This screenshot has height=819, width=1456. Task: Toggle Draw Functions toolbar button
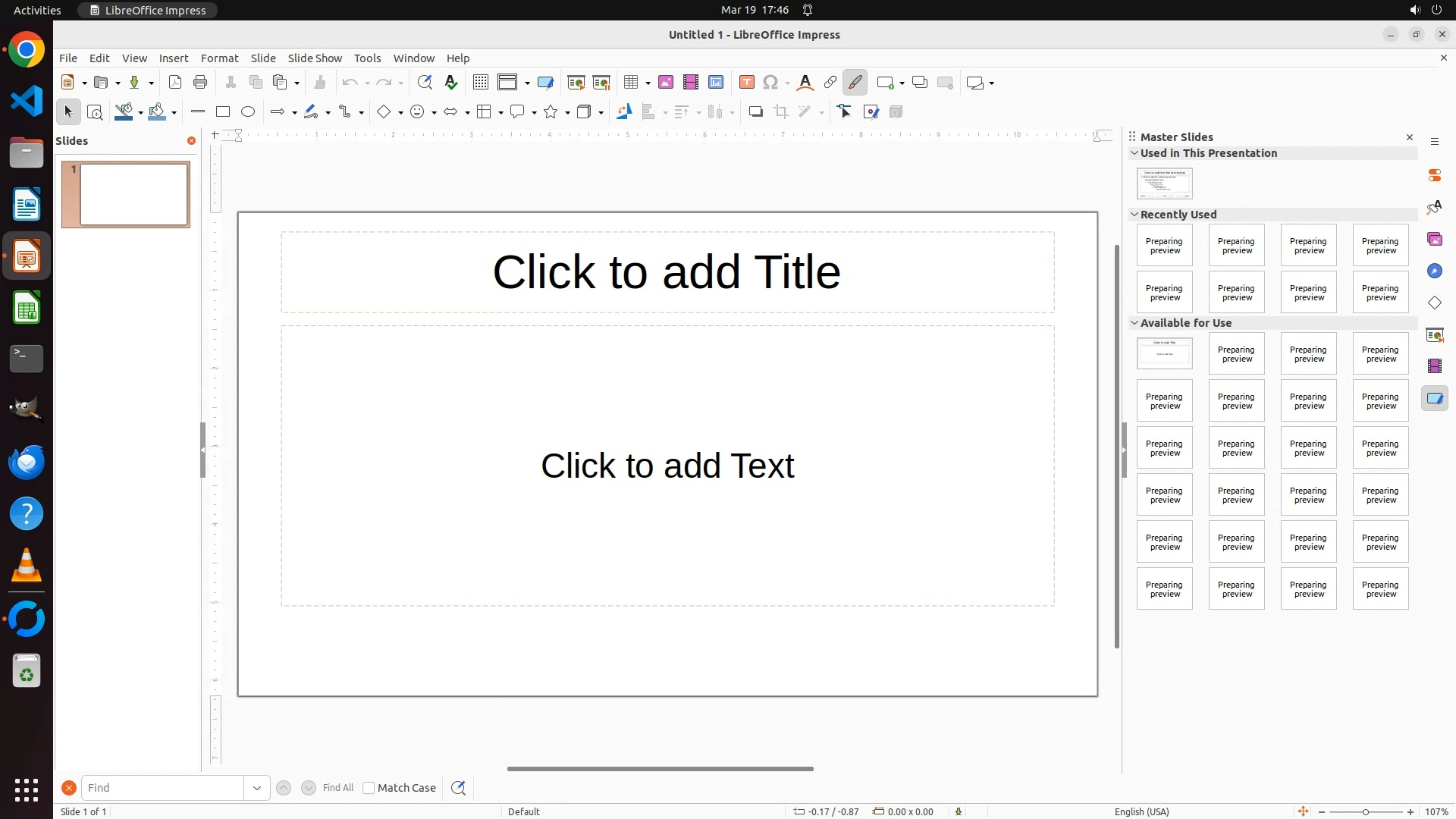[855, 83]
